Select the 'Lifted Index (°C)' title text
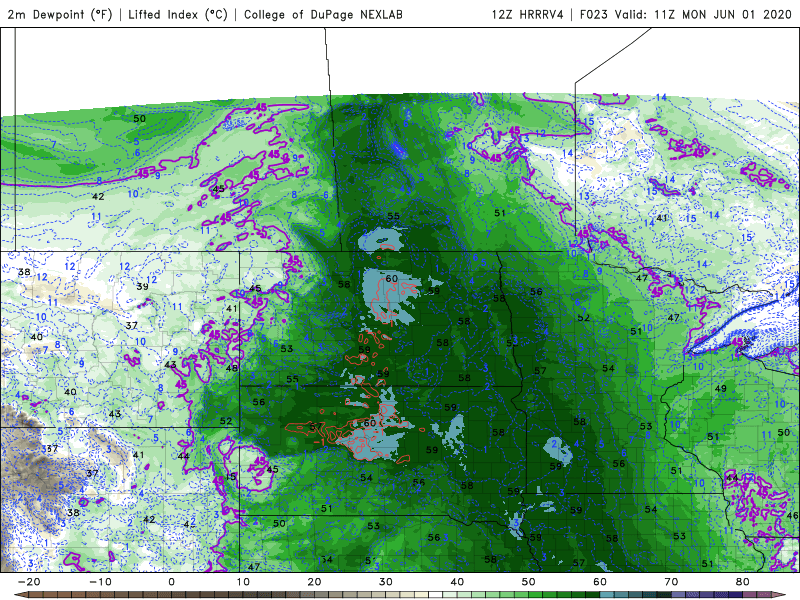Viewport: 800px width, 600px height. 178,14
